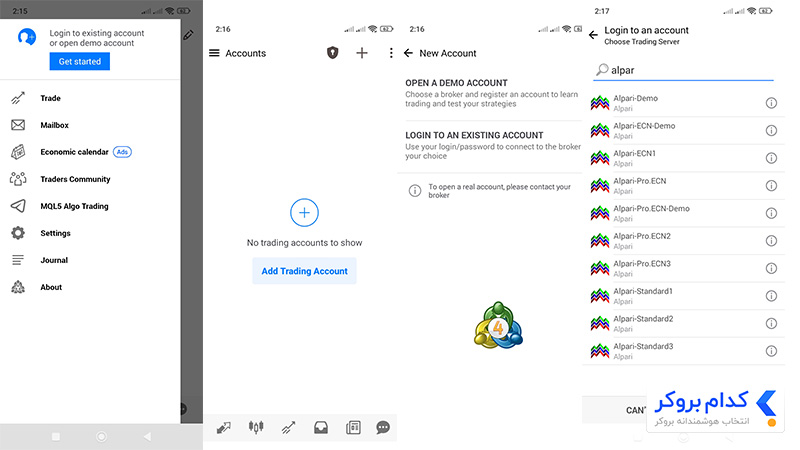
Task: Open hamburger menu on Accounts screen
Action: [214, 53]
